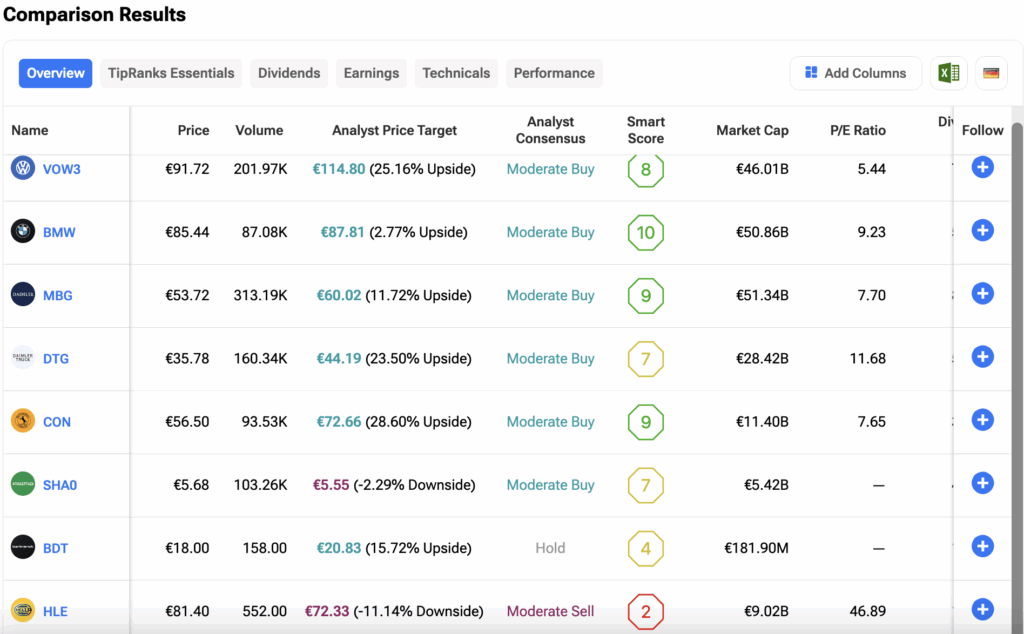Sort by the Price column header
1024x634 pixels.
click(193, 130)
